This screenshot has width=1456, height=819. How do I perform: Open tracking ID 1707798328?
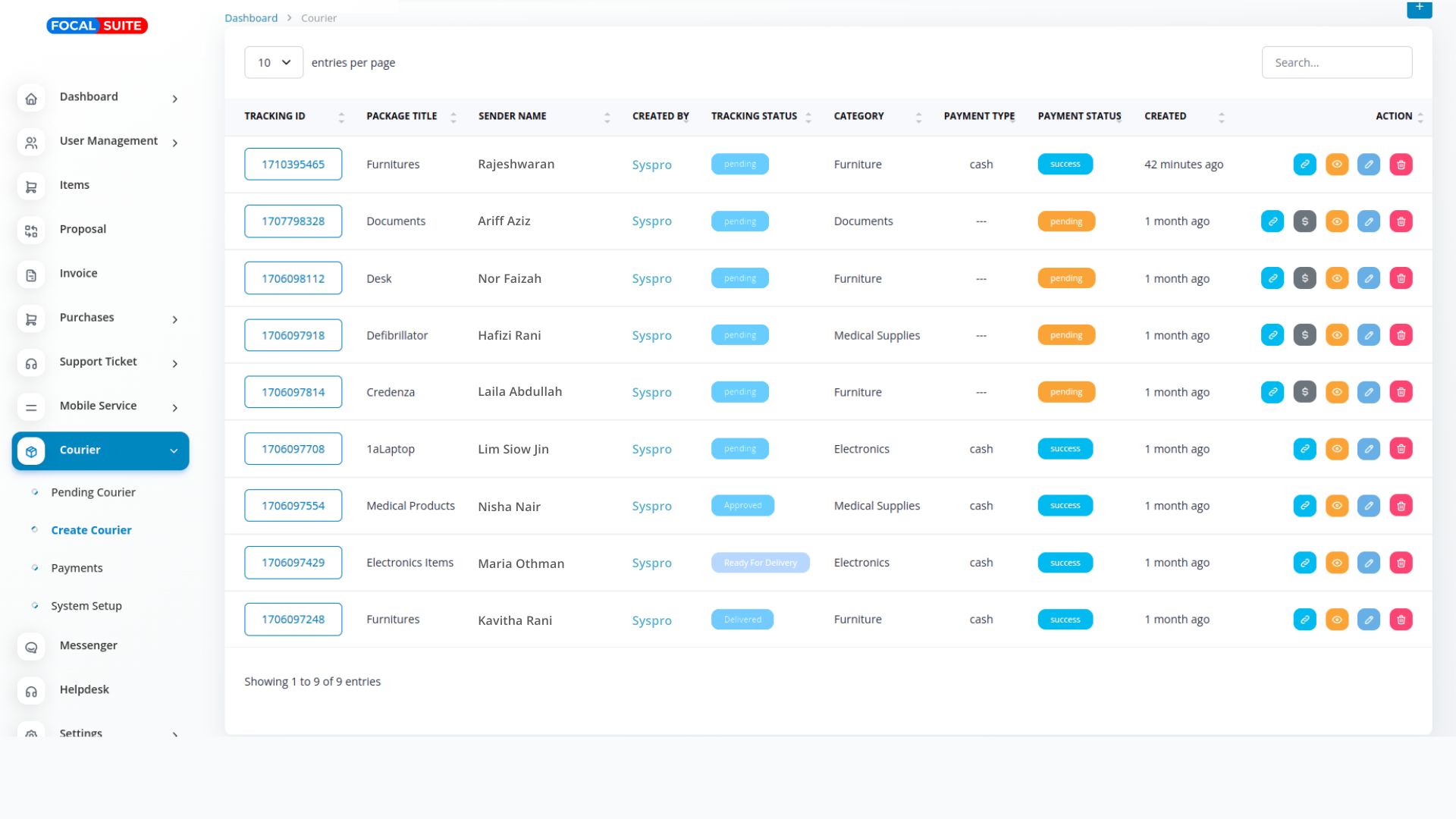click(x=293, y=221)
